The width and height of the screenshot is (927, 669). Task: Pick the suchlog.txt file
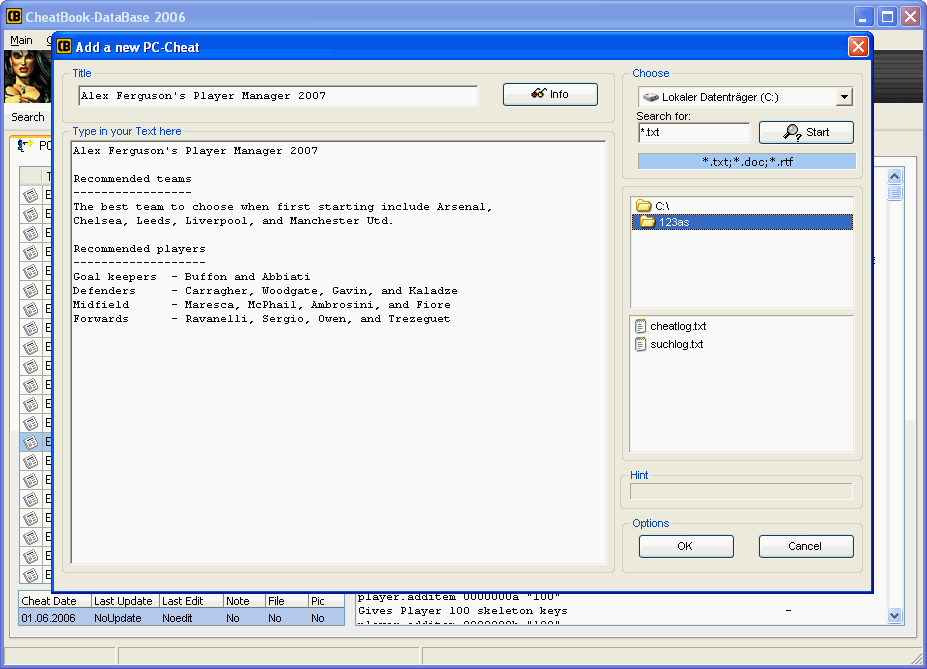676,344
